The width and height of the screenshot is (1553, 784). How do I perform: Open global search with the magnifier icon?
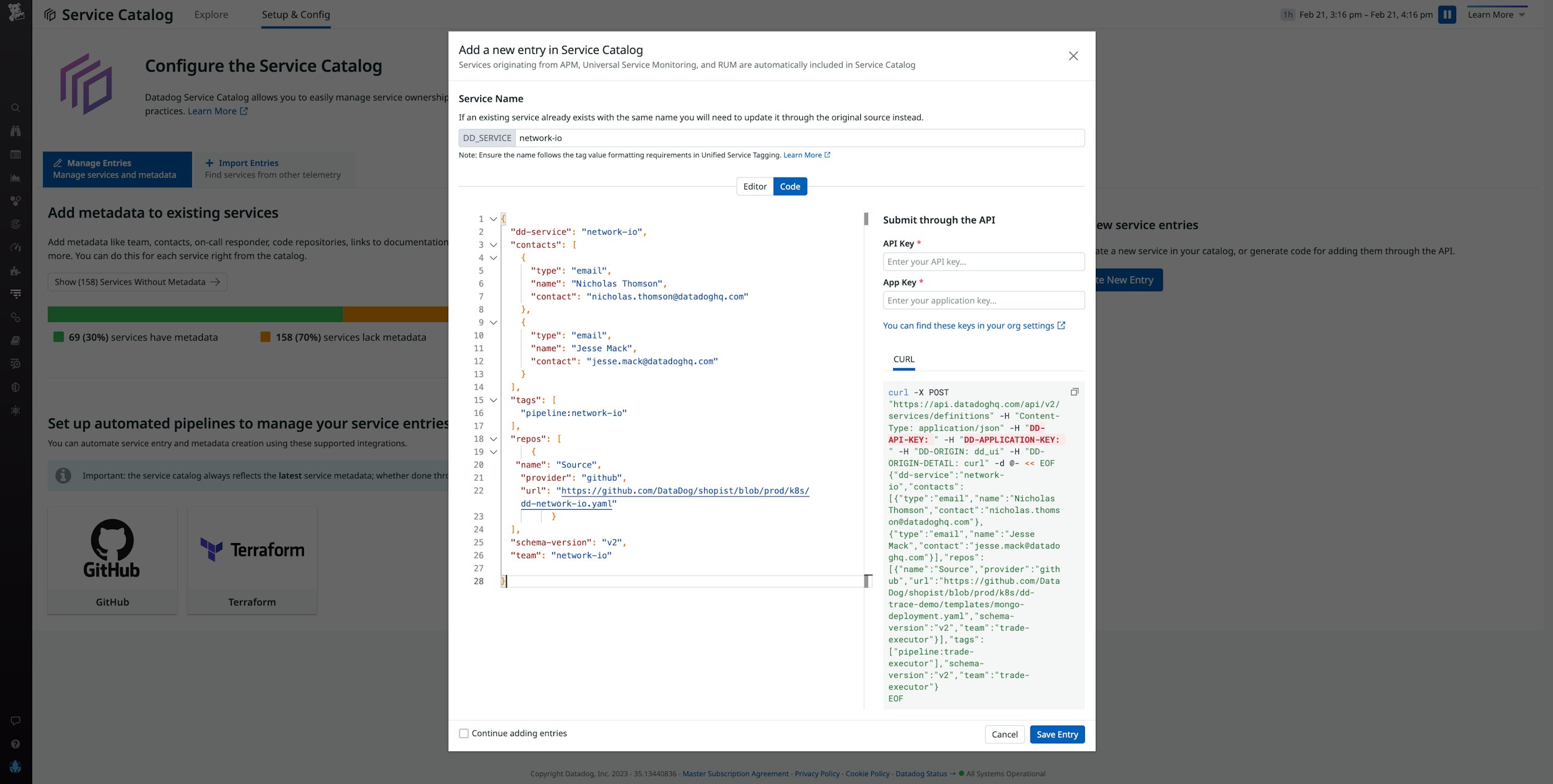15,107
